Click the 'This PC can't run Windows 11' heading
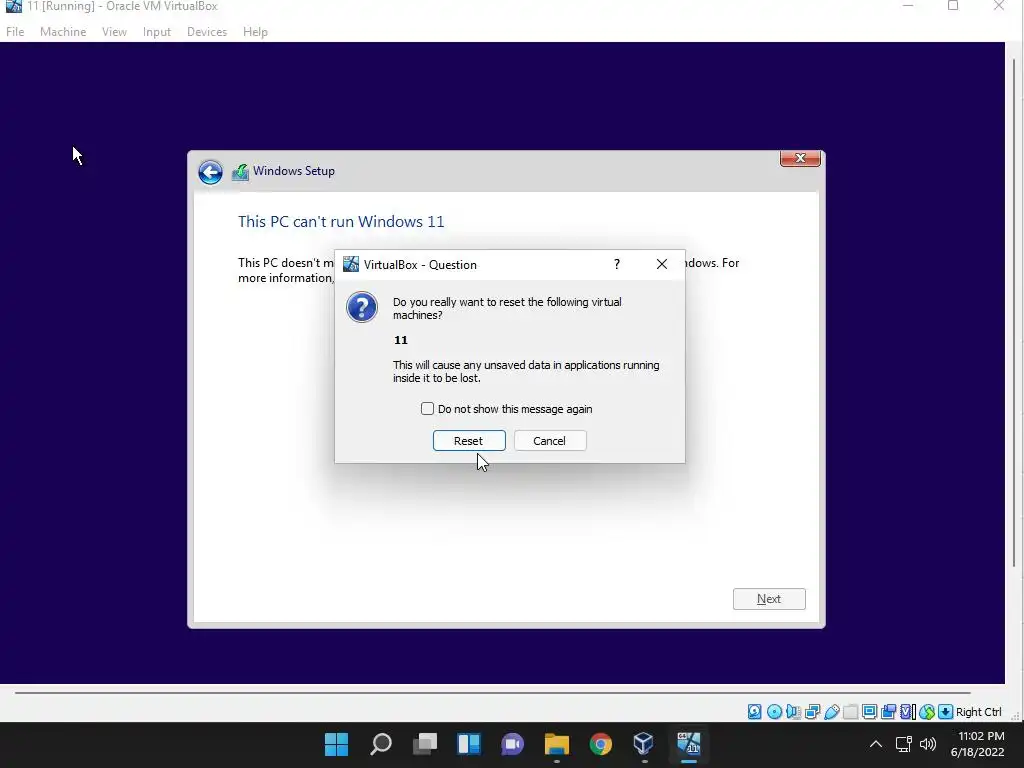This screenshot has height=768, width=1024. [x=341, y=221]
